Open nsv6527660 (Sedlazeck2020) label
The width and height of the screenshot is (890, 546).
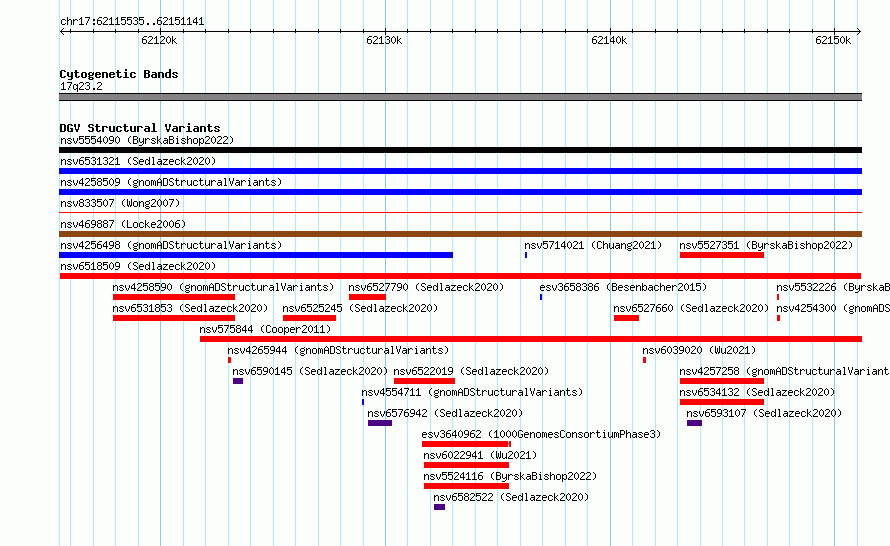tap(691, 308)
